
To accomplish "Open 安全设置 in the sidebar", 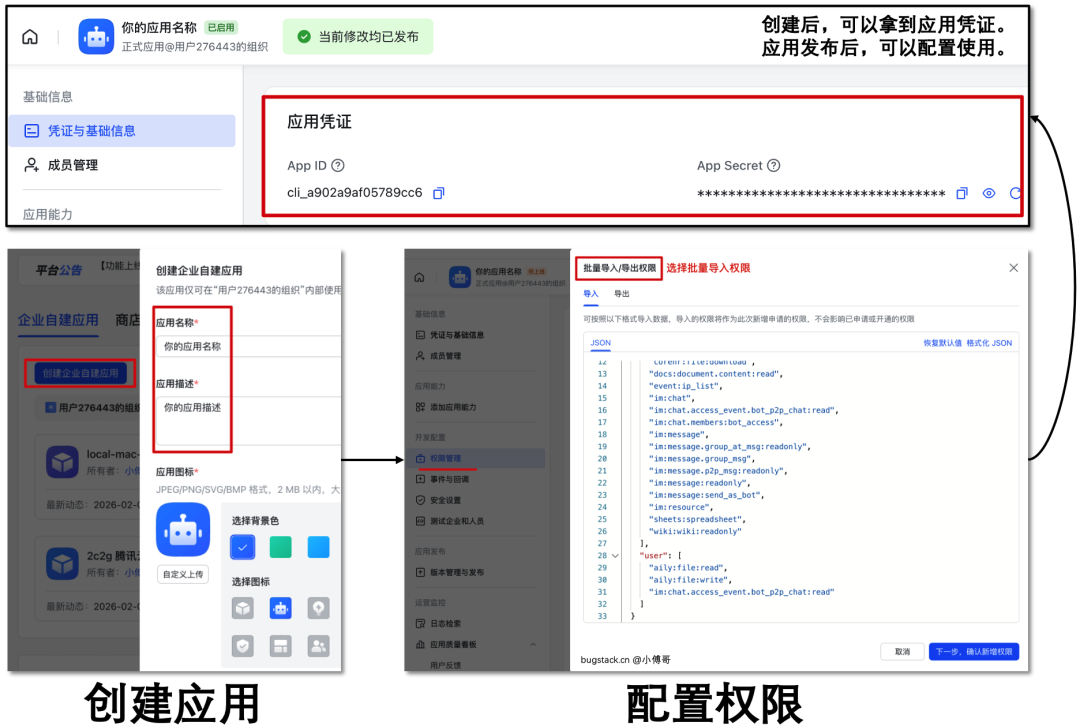I will tap(447, 498).
